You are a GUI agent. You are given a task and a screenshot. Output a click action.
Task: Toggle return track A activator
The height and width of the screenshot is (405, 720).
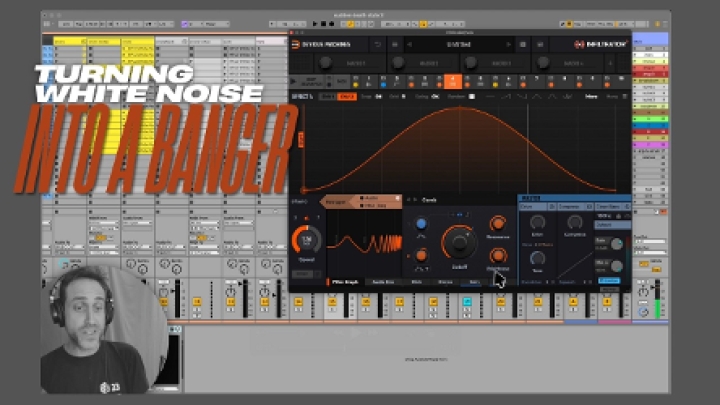coord(573,302)
